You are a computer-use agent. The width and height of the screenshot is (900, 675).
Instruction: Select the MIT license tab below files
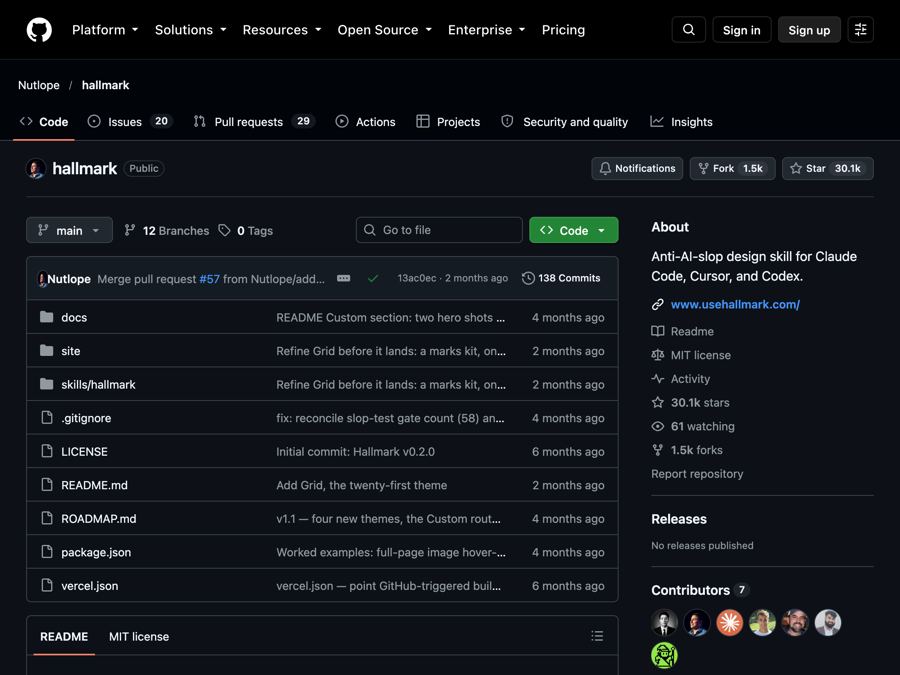(139, 637)
